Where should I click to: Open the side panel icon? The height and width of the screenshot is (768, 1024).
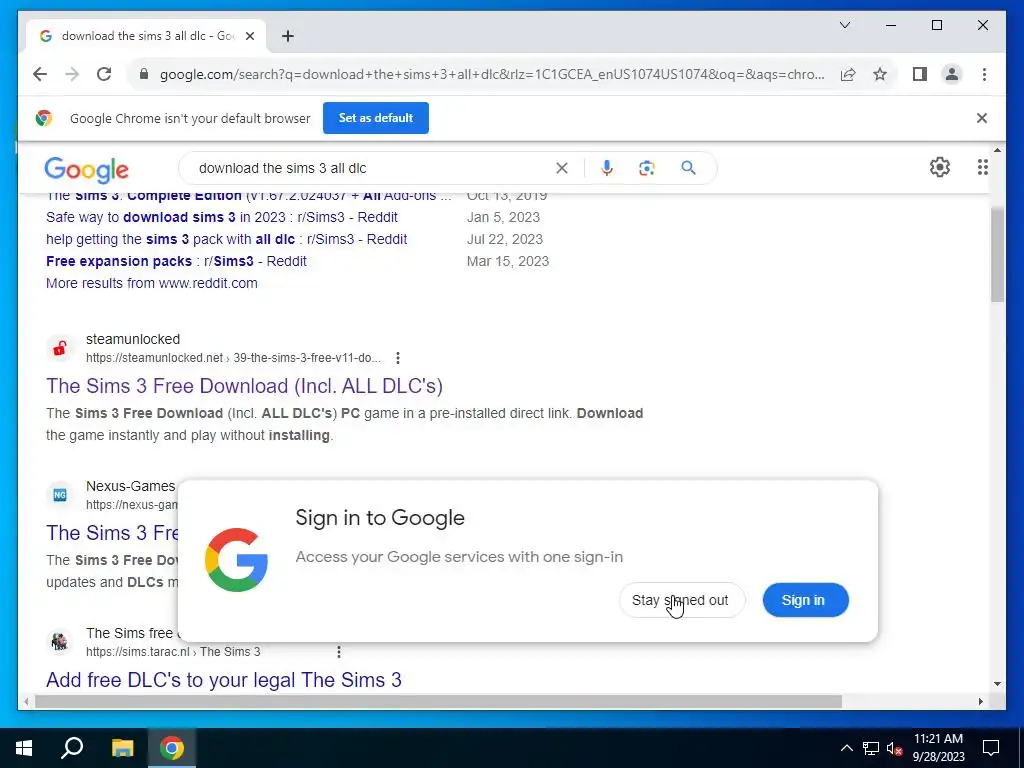pos(920,74)
